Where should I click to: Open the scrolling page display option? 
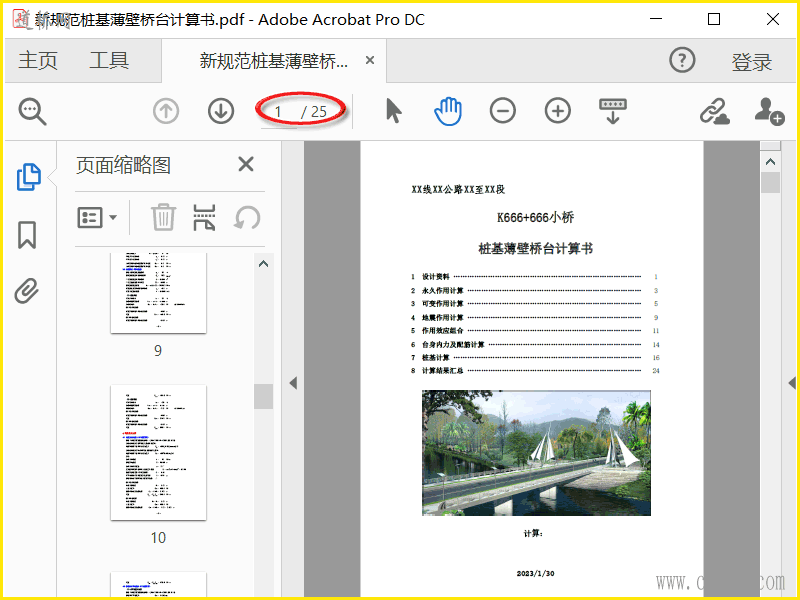click(x=613, y=111)
